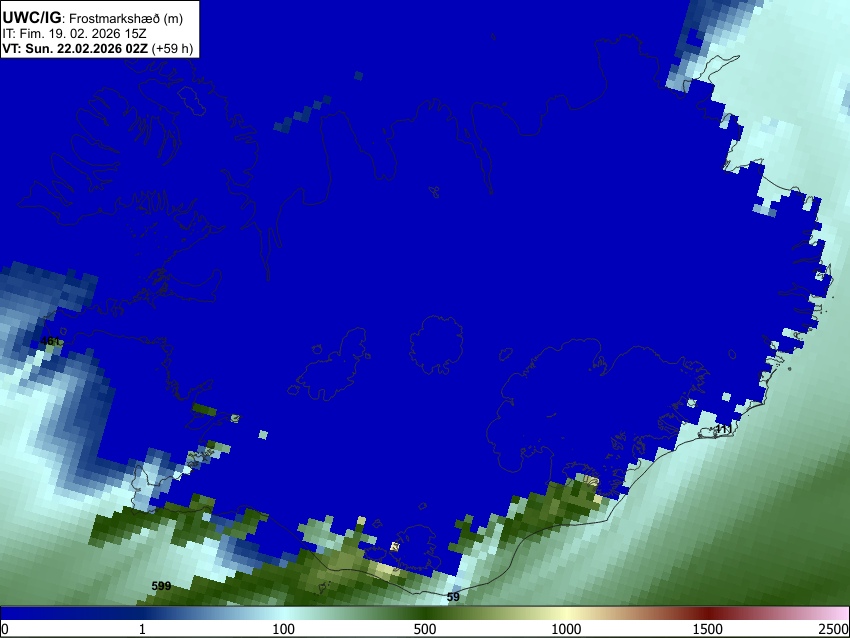Click the 599 value label on the map

[x=161, y=585]
